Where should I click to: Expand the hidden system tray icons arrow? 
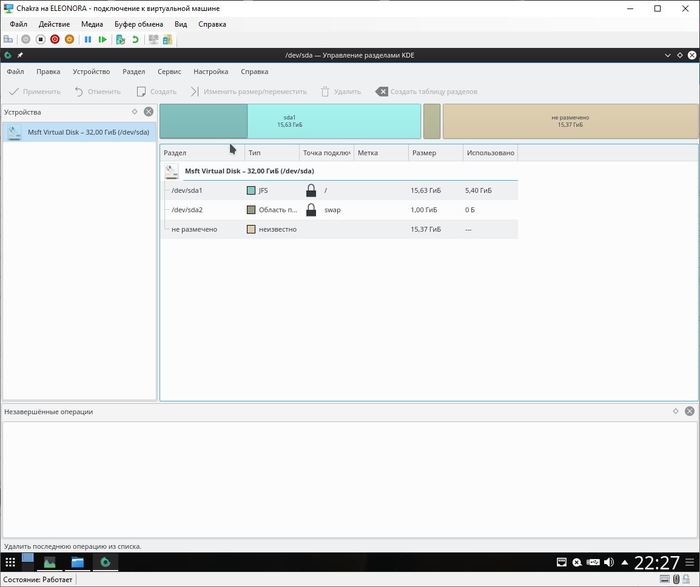pyautogui.click(x=625, y=563)
